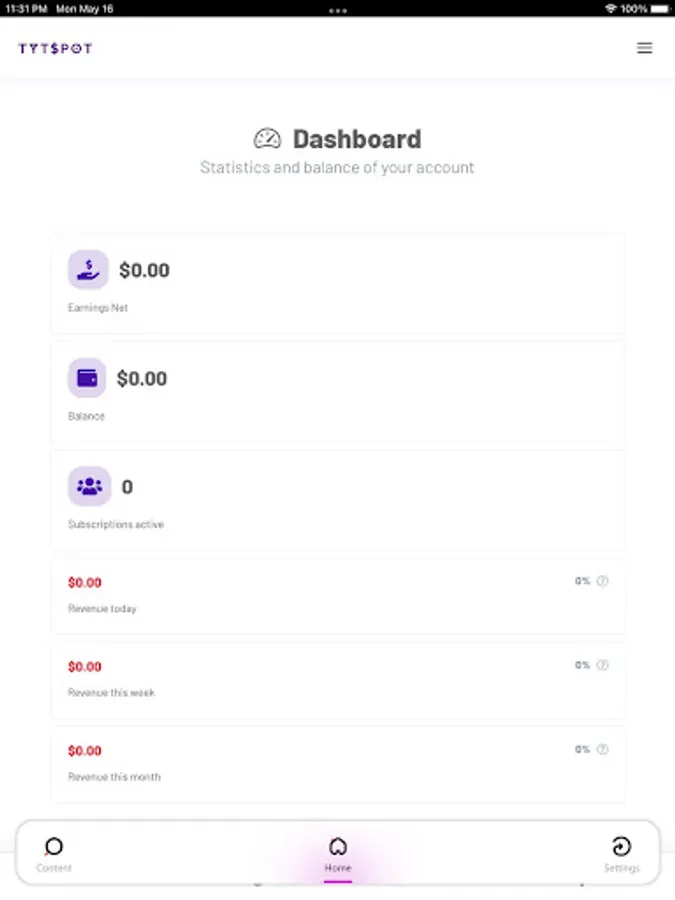Select the Earnings Net card
The image size is (675, 900).
pos(338,283)
